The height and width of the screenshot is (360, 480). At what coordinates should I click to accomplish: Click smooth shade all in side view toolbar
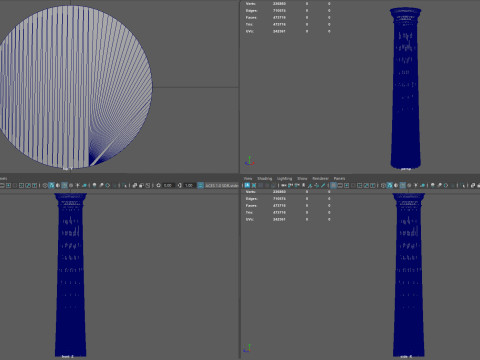point(390,185)
